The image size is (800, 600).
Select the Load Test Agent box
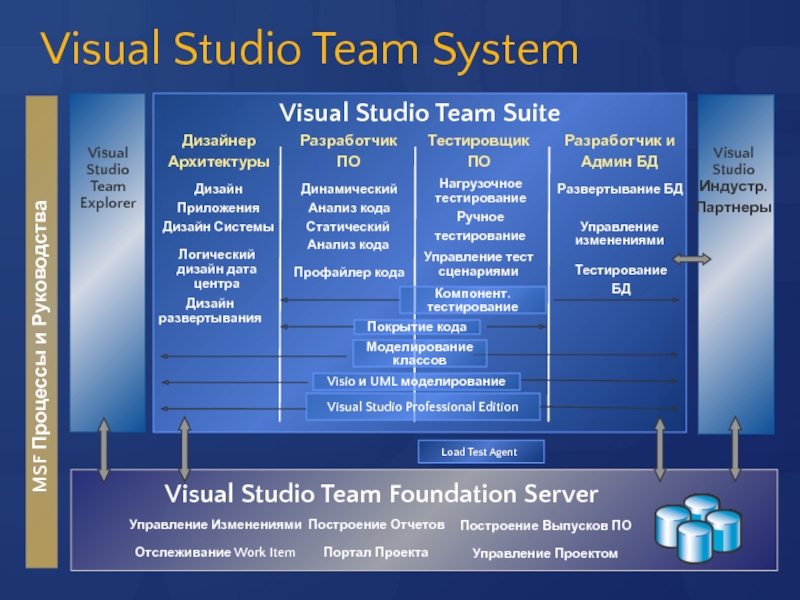point(481,452)
